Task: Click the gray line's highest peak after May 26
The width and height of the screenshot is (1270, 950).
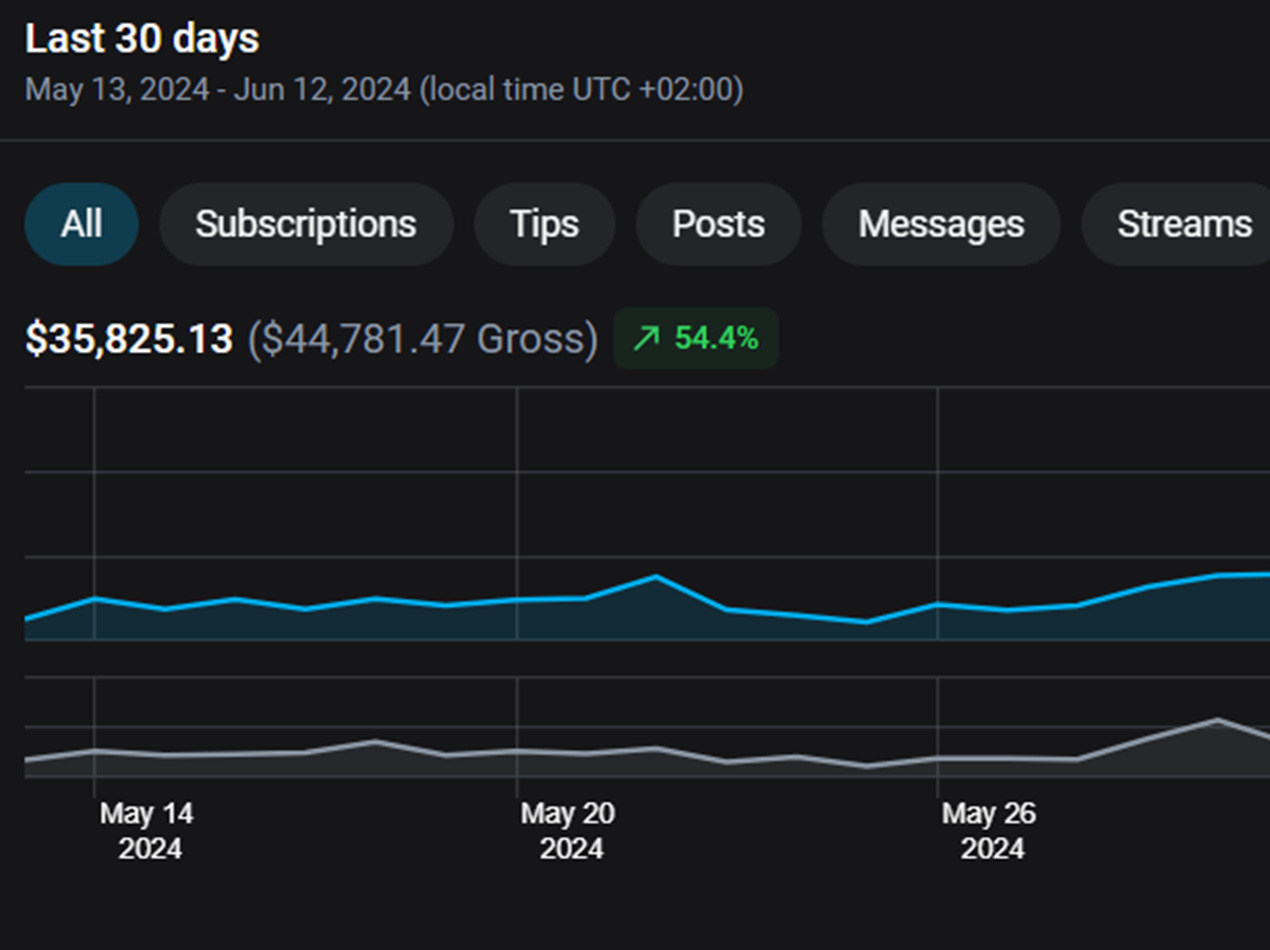Action: 1217,719
